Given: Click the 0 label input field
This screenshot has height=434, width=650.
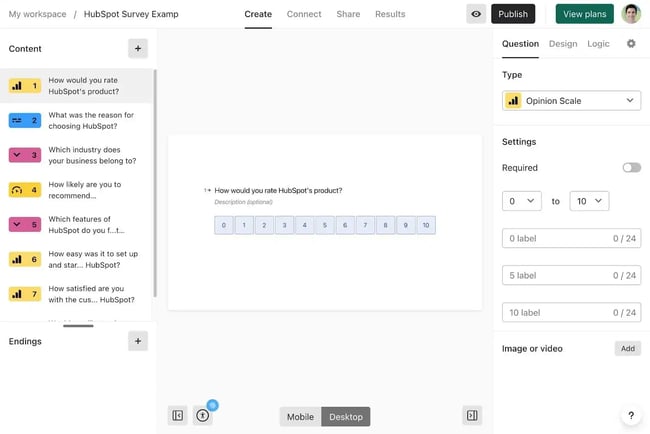Looking at the screenshot, I should [571, 238].
